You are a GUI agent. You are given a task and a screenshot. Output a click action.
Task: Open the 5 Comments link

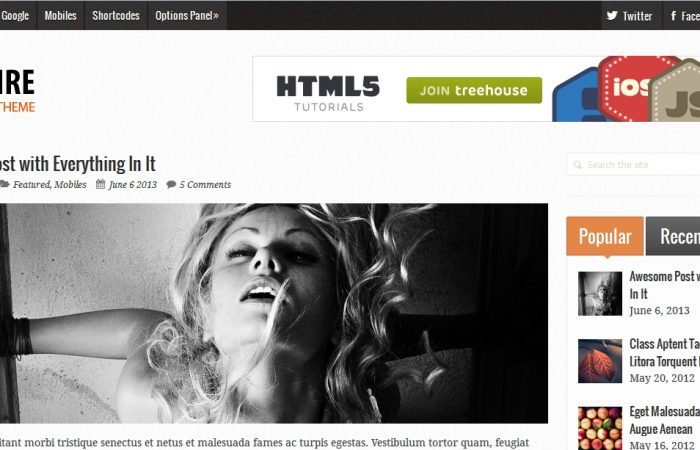pos(205,184)
